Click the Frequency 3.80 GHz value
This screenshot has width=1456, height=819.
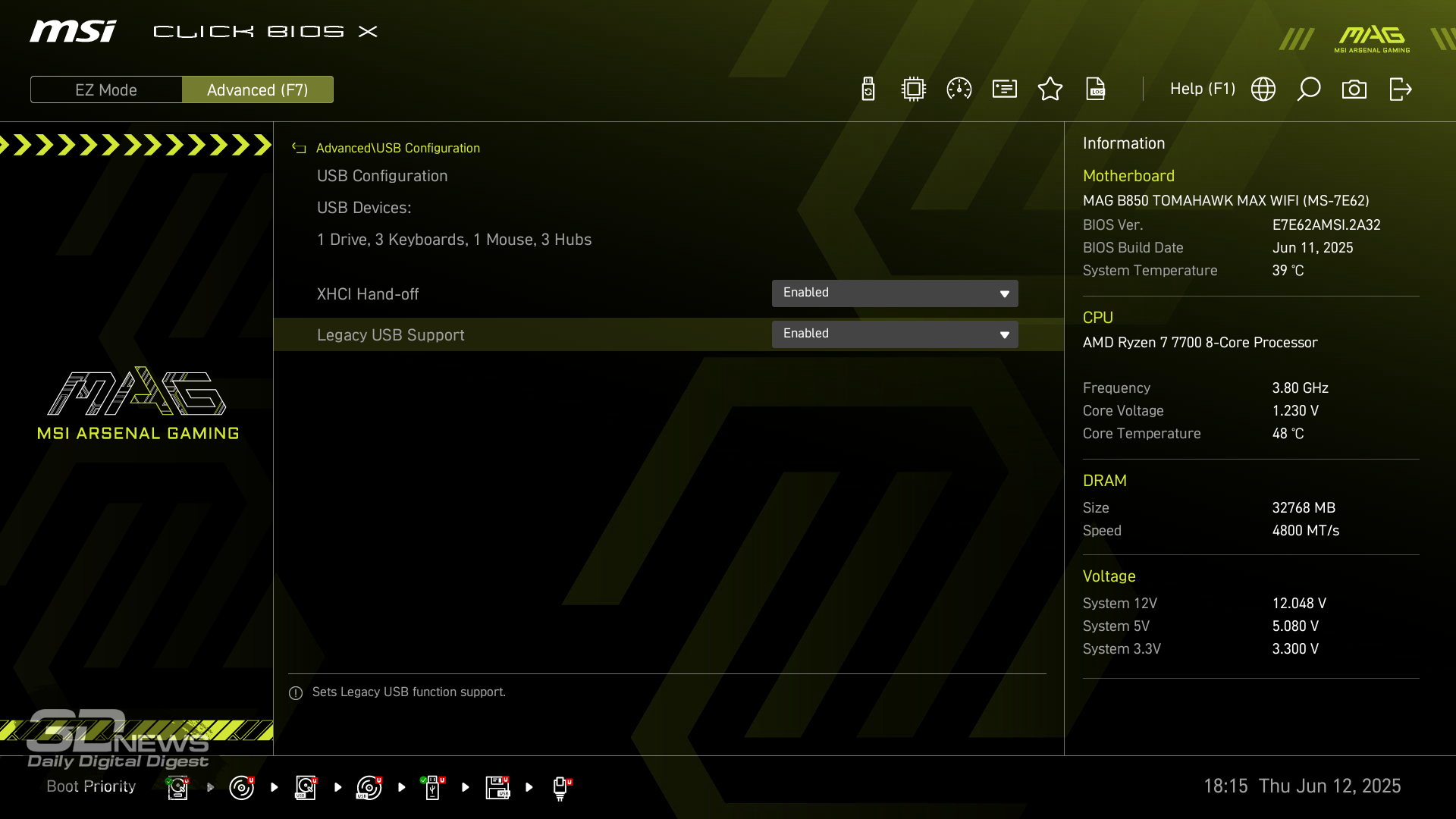1301,388
